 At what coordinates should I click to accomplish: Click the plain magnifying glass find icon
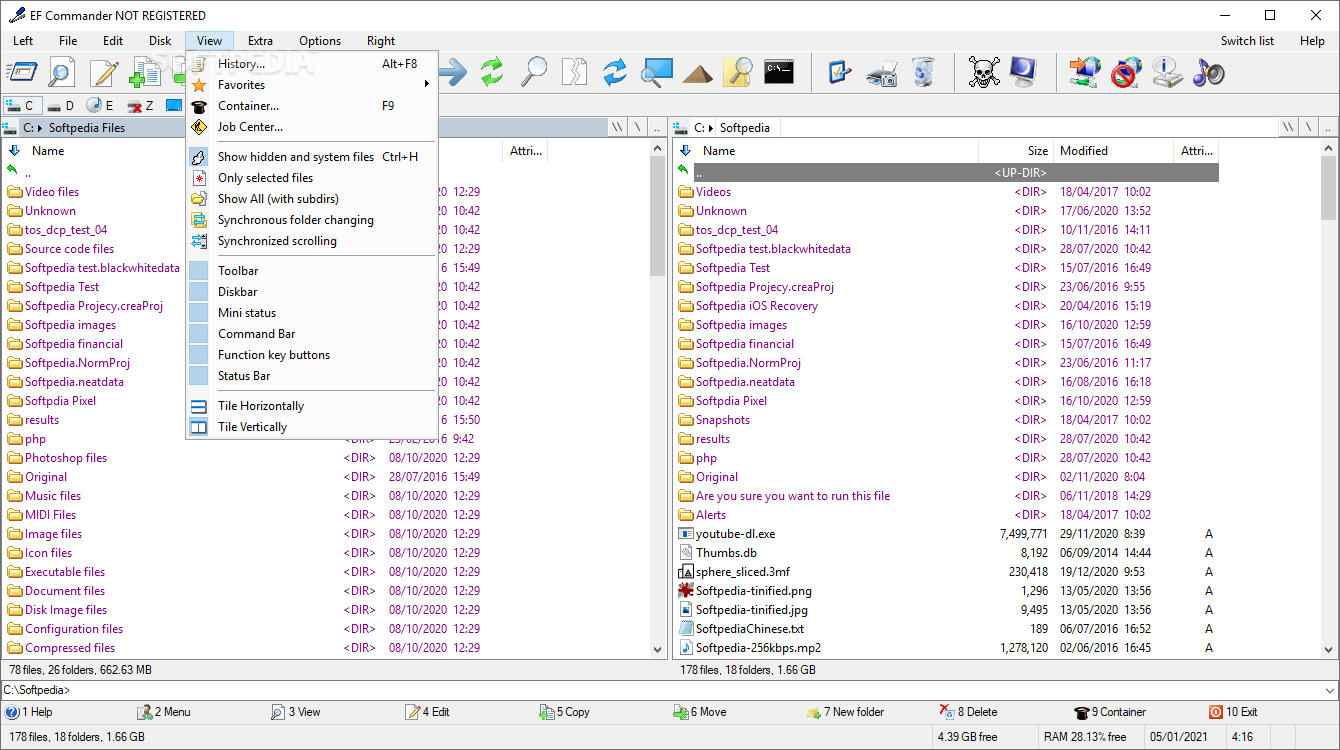tap(534, 72)
